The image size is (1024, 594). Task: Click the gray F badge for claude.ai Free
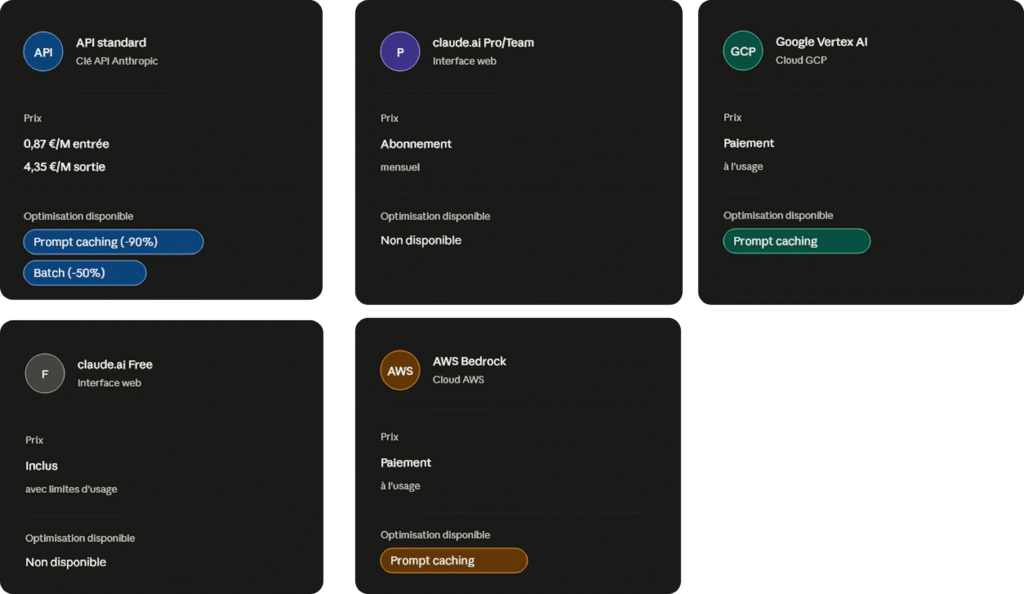(x=45, y=373)
